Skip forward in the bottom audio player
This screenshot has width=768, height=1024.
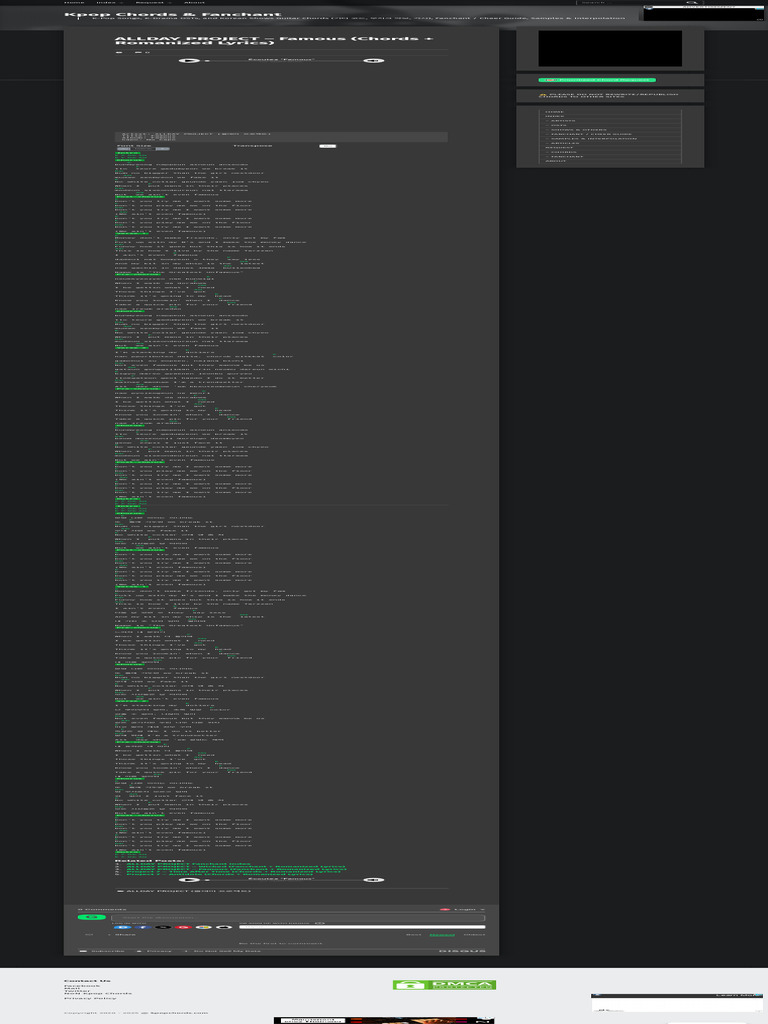click(374, 880)
